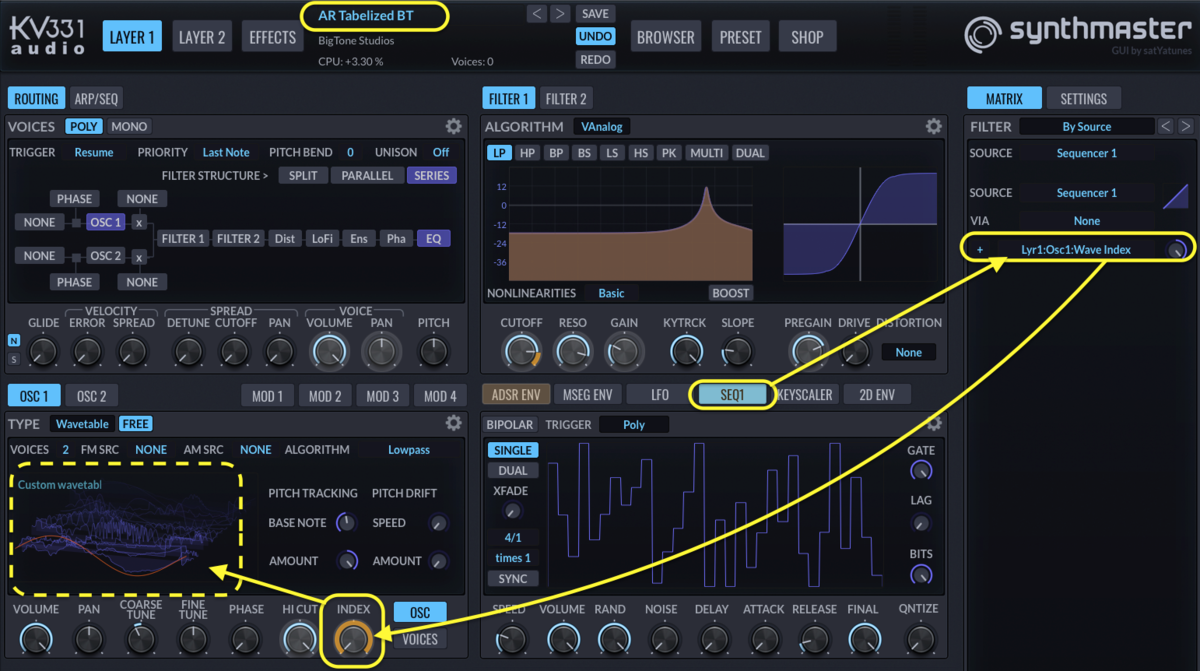Click the Glide knob
Viewport: 1200px width, 671px height.
[x=42, y=351]
